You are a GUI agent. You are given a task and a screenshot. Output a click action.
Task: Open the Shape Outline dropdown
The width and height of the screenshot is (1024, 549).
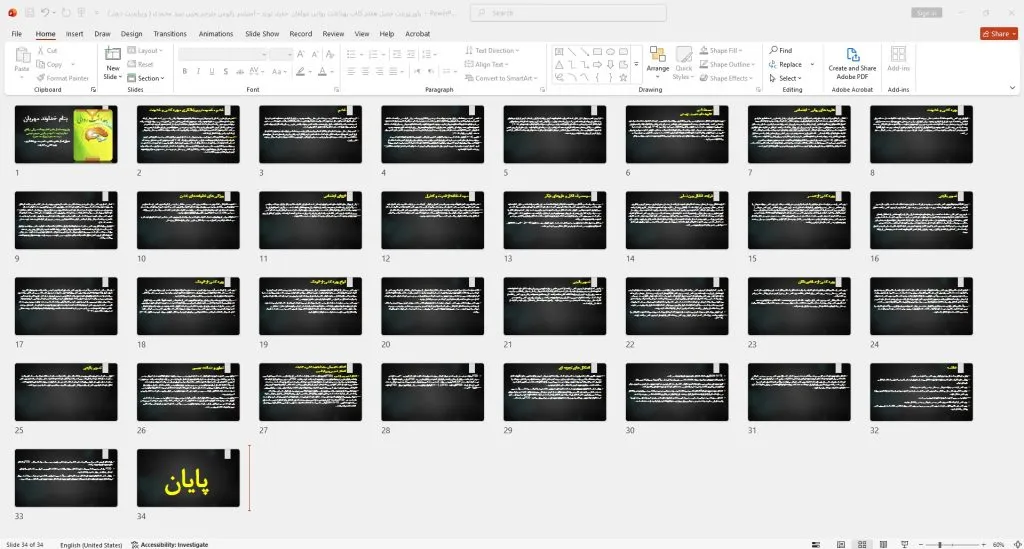pos(727,64)
